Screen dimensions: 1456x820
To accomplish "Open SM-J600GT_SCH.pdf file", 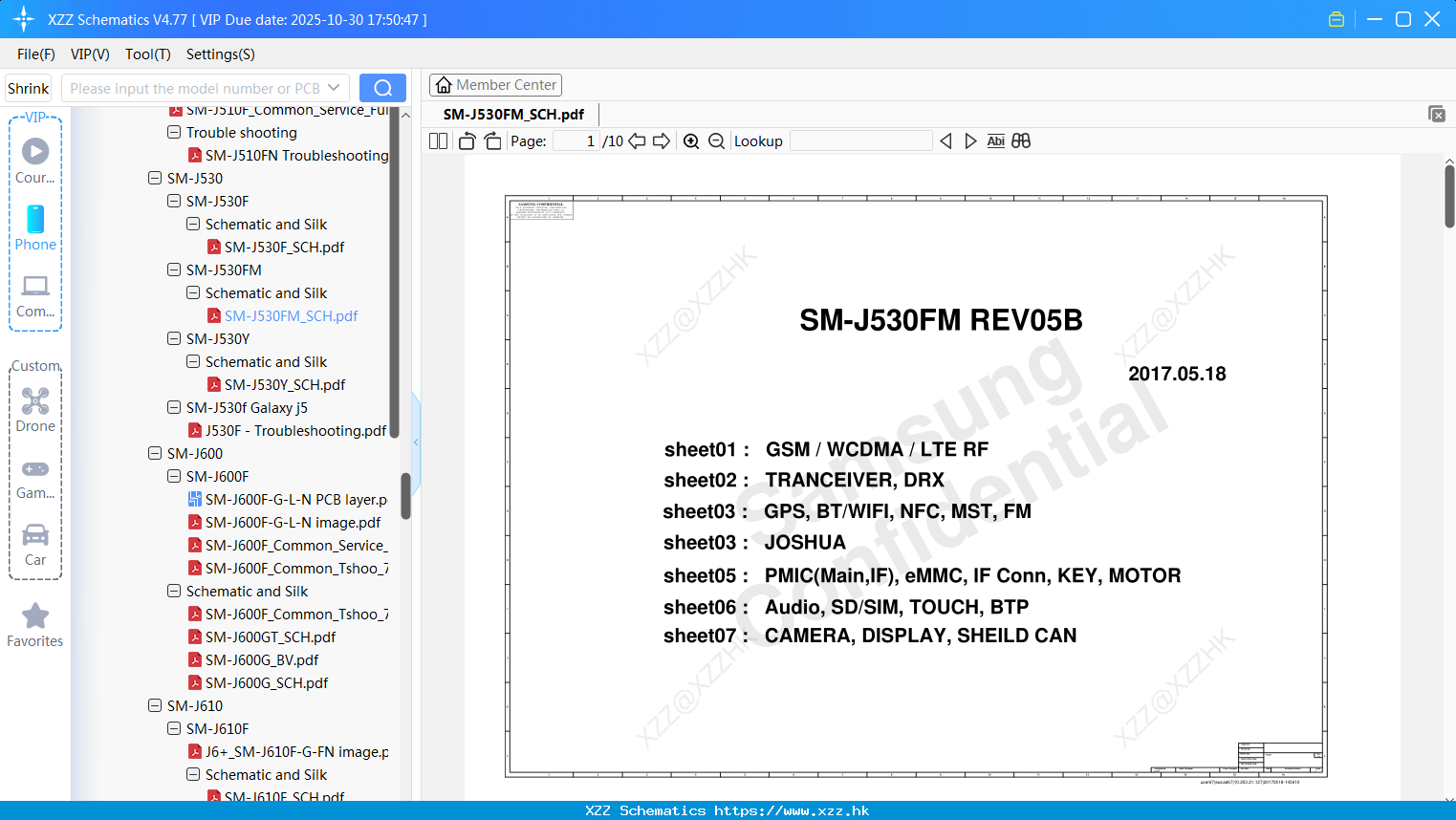I will [262, 637].
